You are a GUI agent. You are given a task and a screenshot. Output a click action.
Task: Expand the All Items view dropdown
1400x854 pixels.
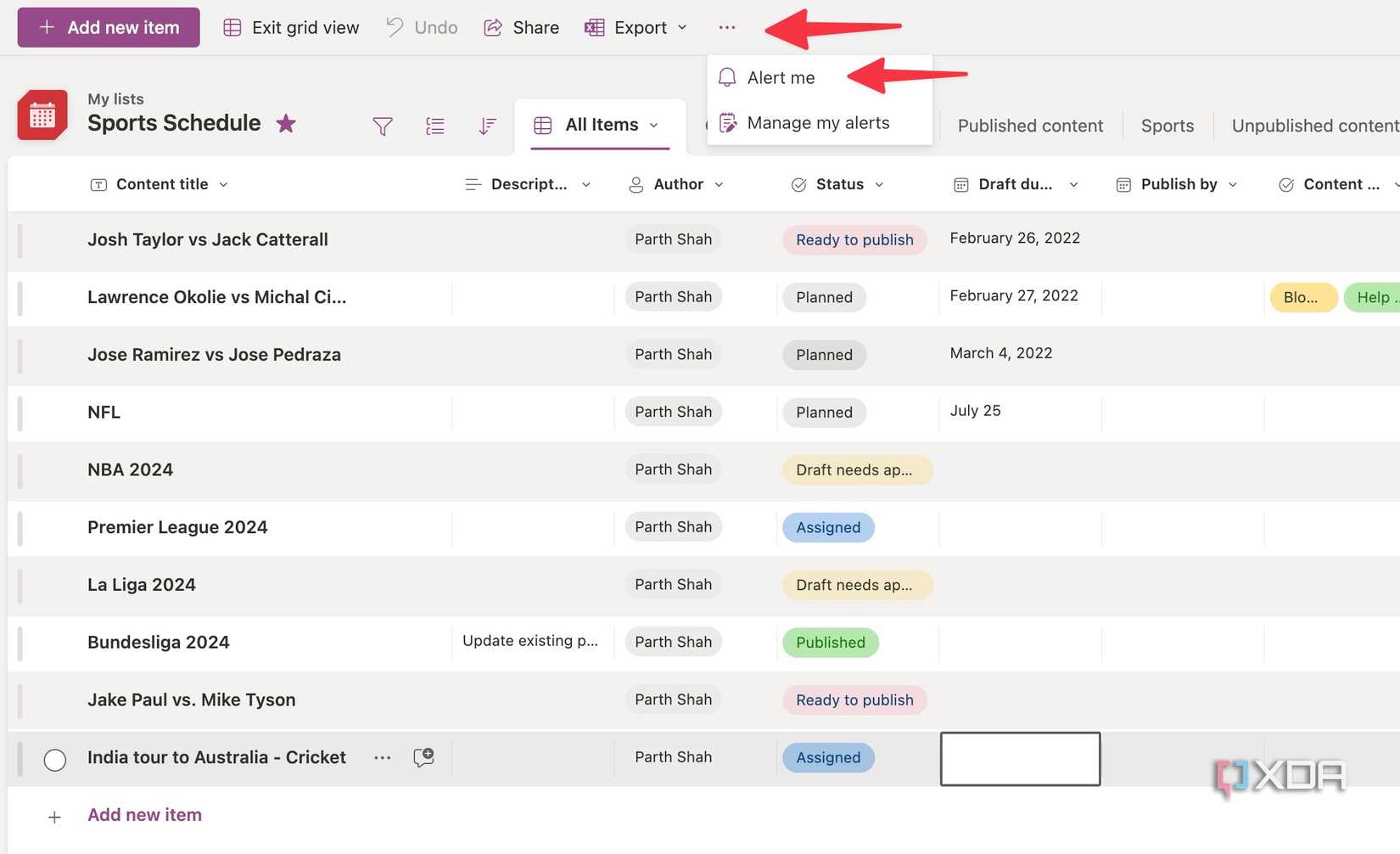pyautogui.click(x=654, y=126)
